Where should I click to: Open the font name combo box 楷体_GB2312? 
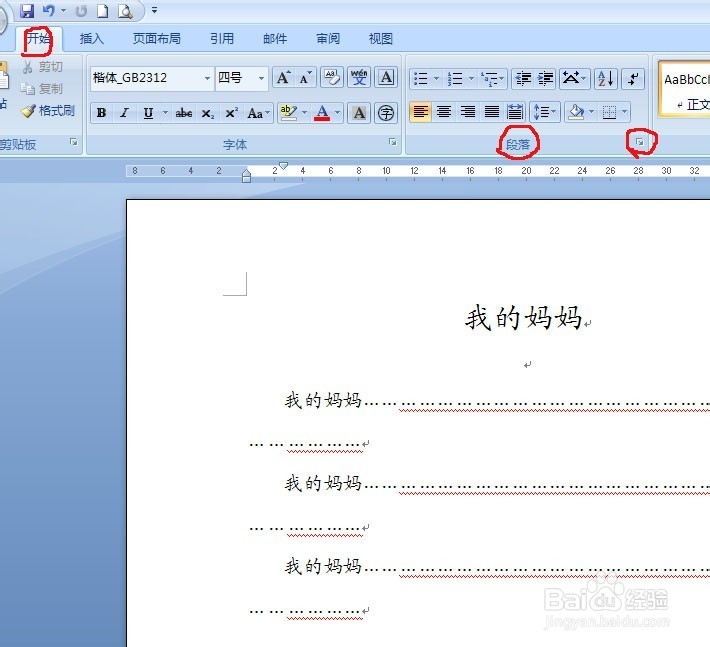coord(152,78)
